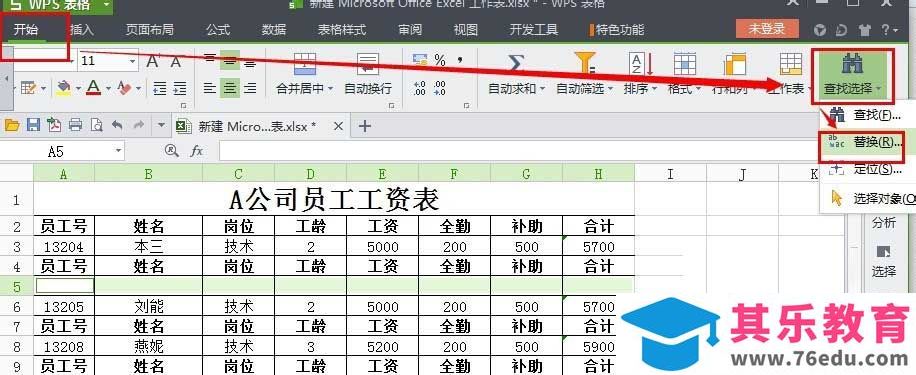Viewport: 916px width, 375px height.
Task: Open the help question mark menu
Action: coord(890,29)
